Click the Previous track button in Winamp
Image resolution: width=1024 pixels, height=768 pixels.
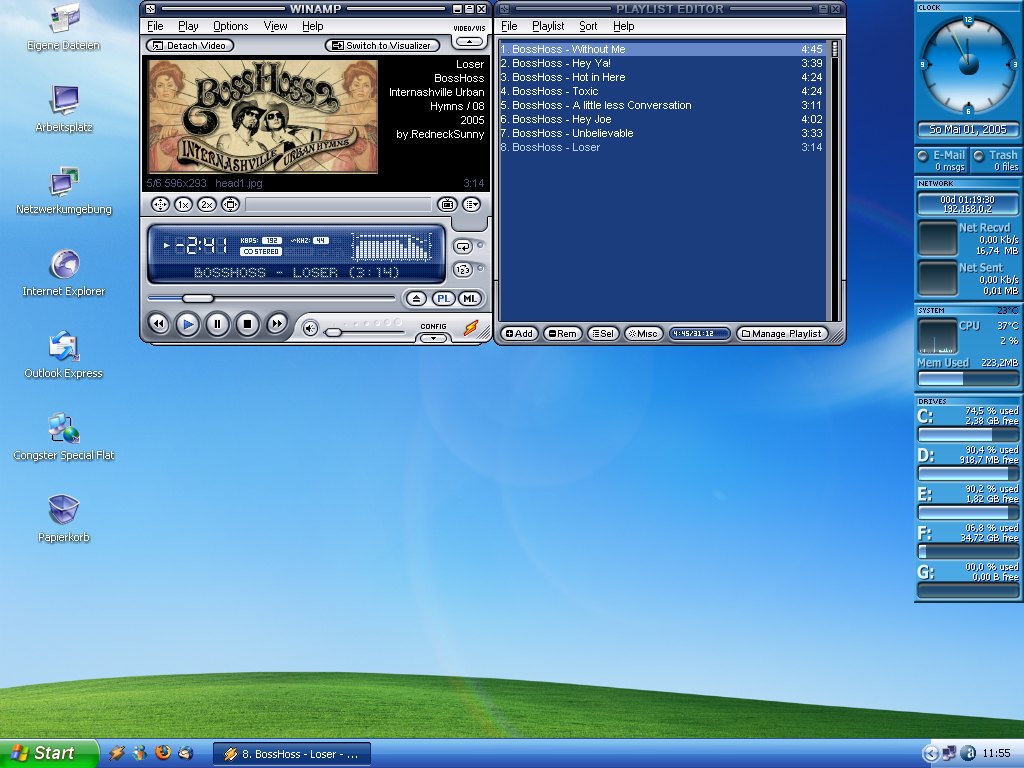[x=159, y=324]
